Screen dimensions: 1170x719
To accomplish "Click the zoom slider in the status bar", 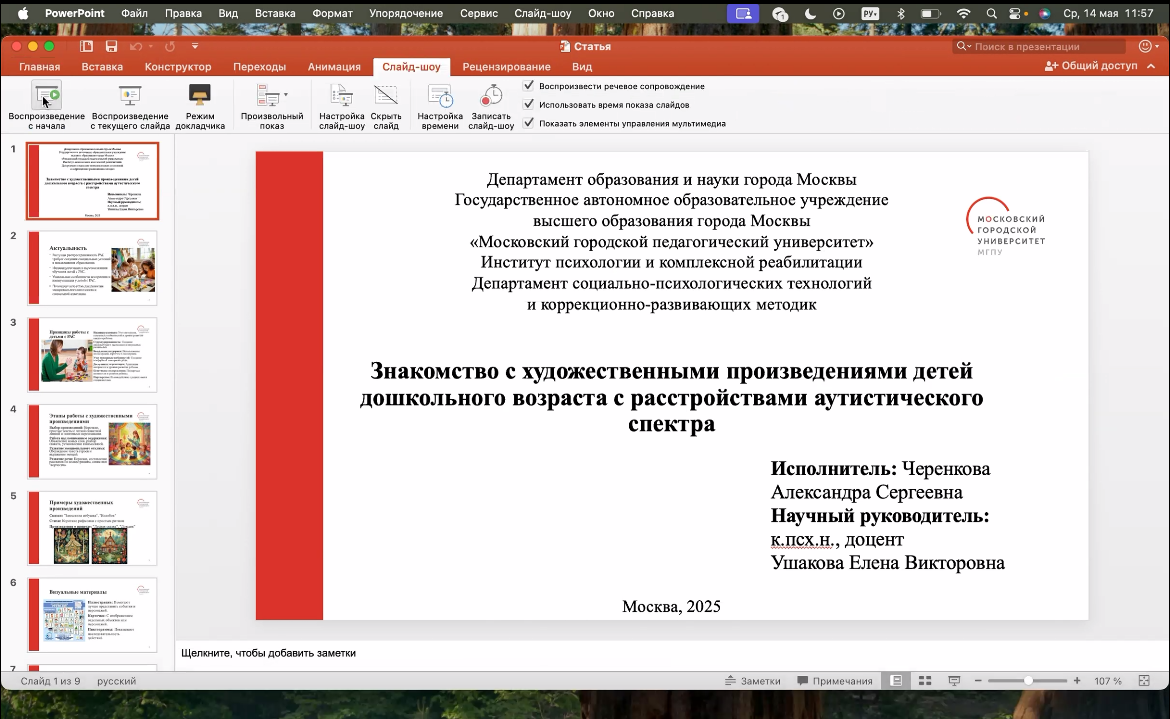I will [x=1027, y=681].
